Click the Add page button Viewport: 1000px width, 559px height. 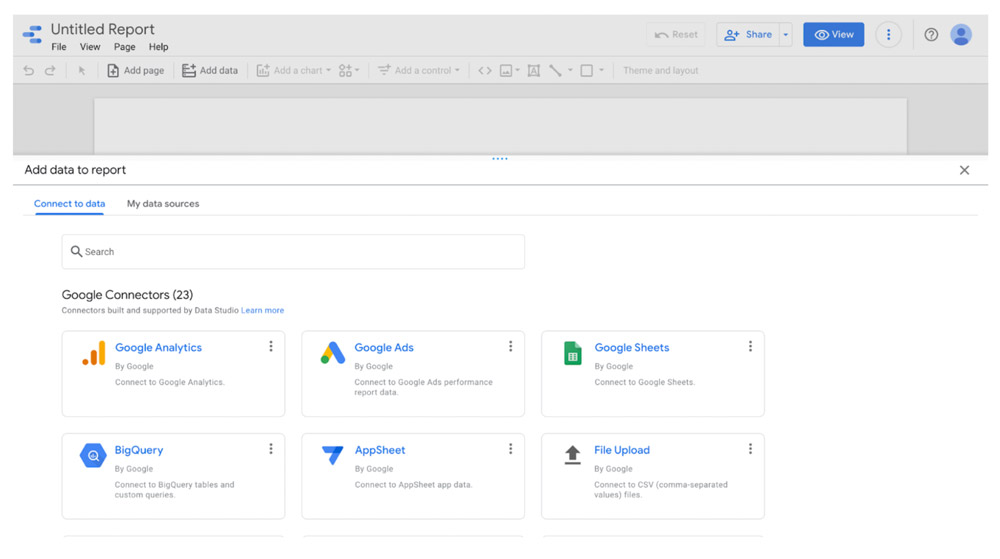[x=135, y=71]
